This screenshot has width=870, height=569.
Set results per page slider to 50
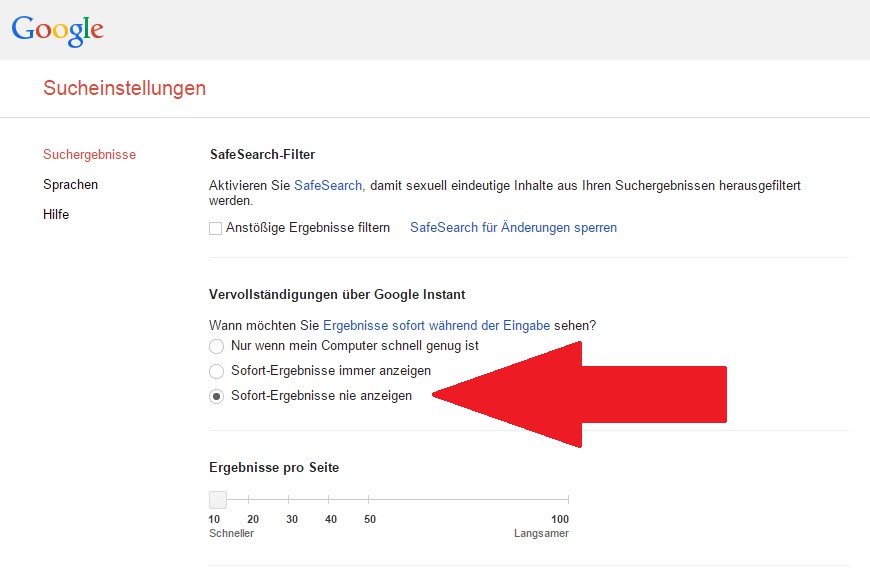point(368,499)
